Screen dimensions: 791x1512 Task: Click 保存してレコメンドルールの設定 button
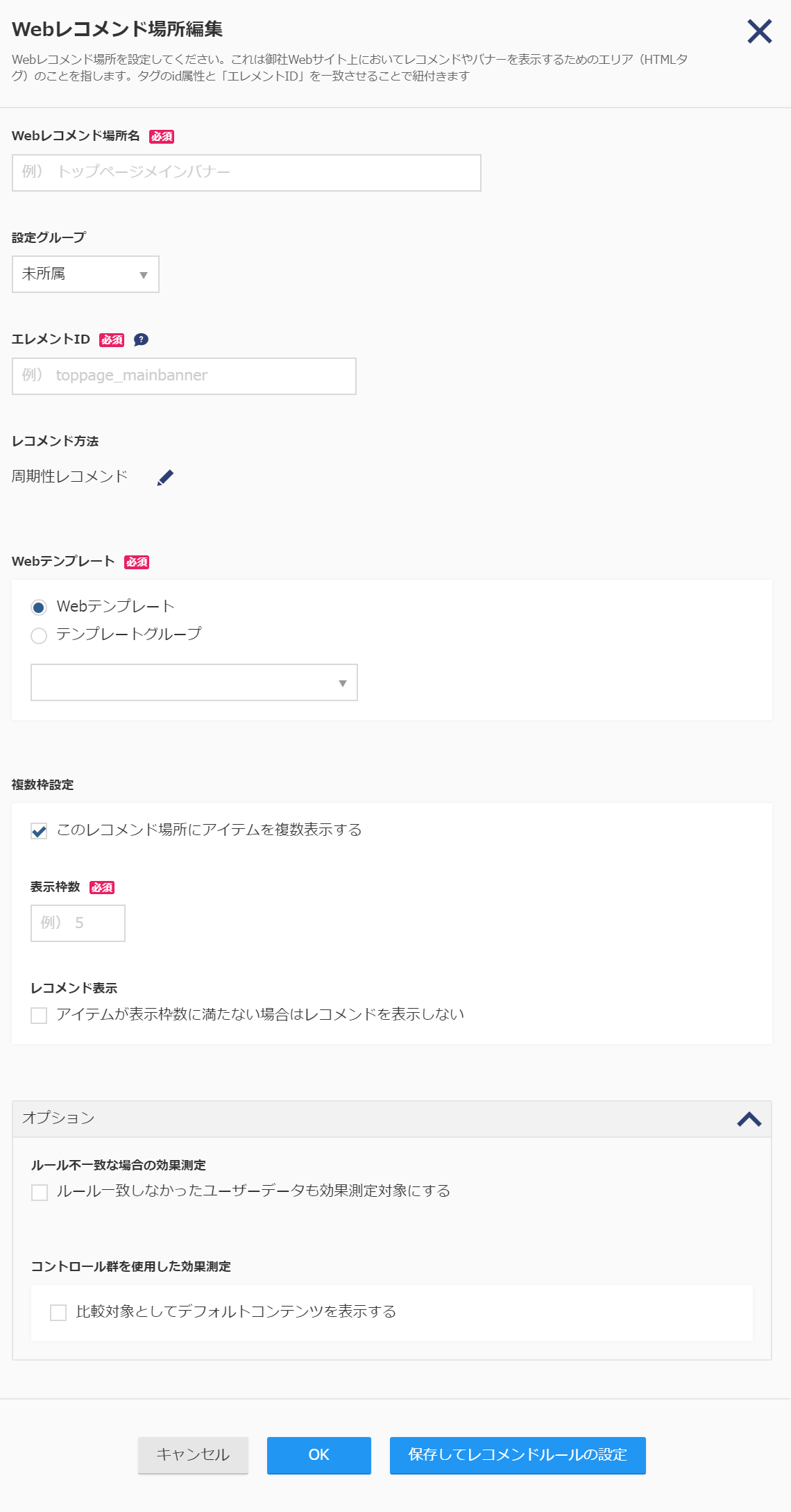click(518, 1455)
